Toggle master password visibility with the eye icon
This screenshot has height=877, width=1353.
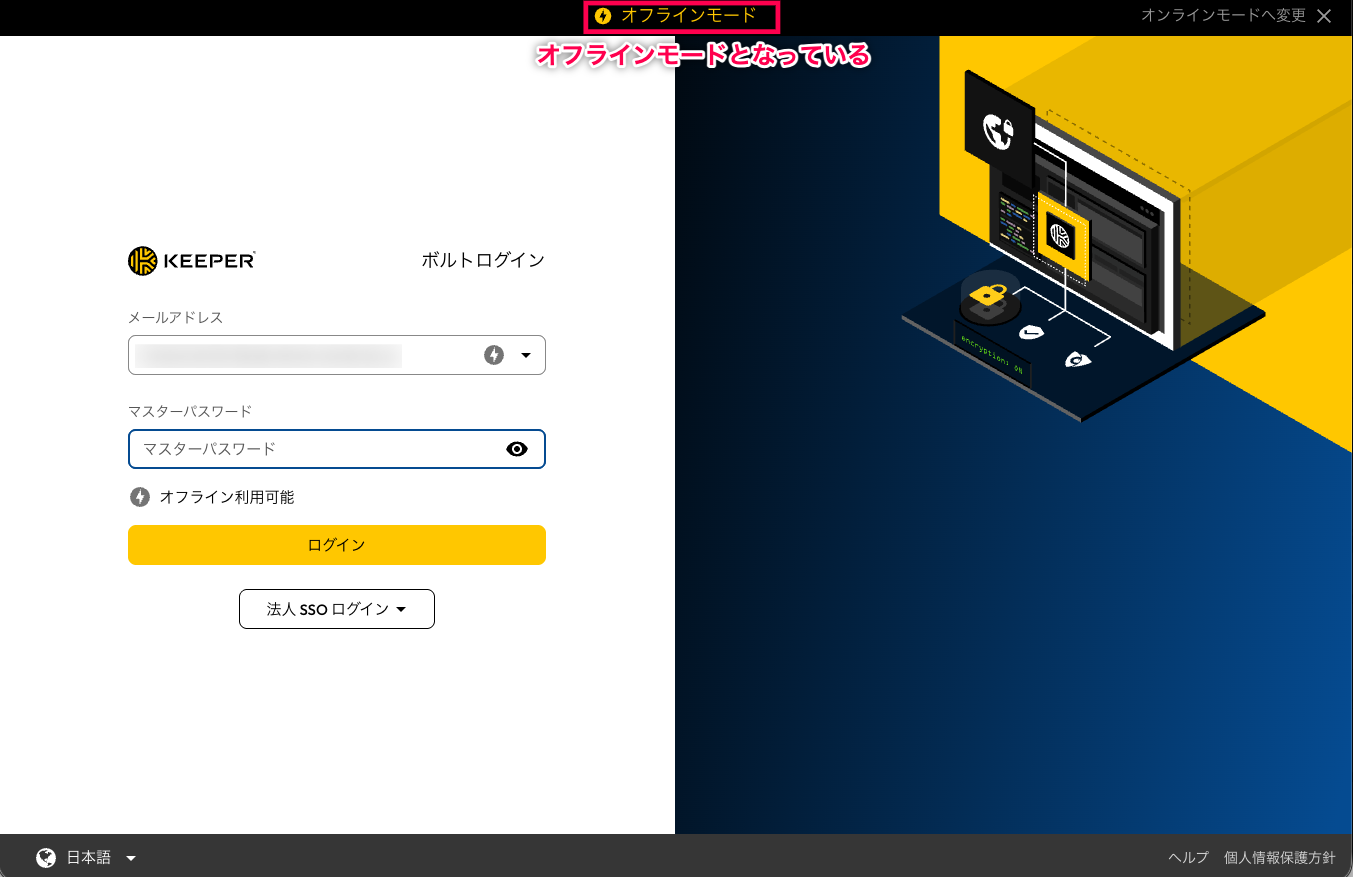pos(517,449)
